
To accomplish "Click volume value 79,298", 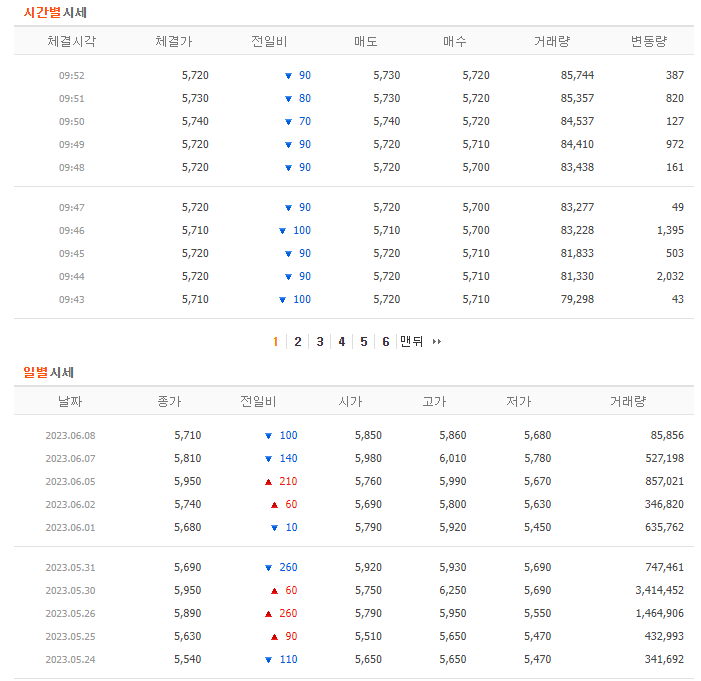I will coord(577,299).
